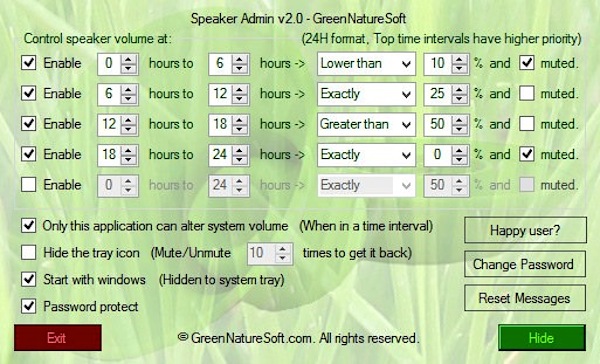Click the green Hide button
600x364 pixels.
point(542,338)
